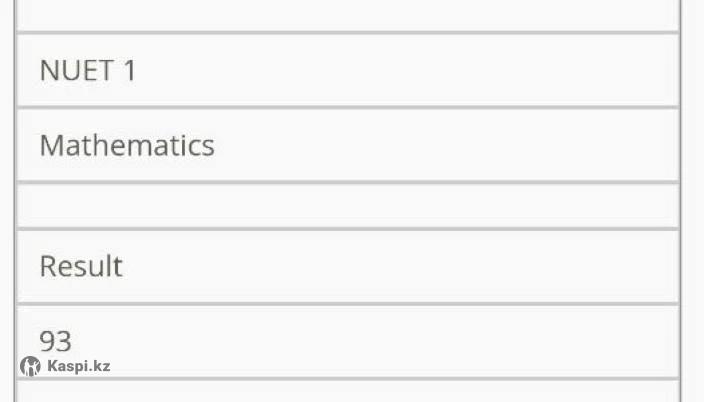Click the divider line directly below Mathematics row
Screen dimensions: 704x402
coord(347,182)
